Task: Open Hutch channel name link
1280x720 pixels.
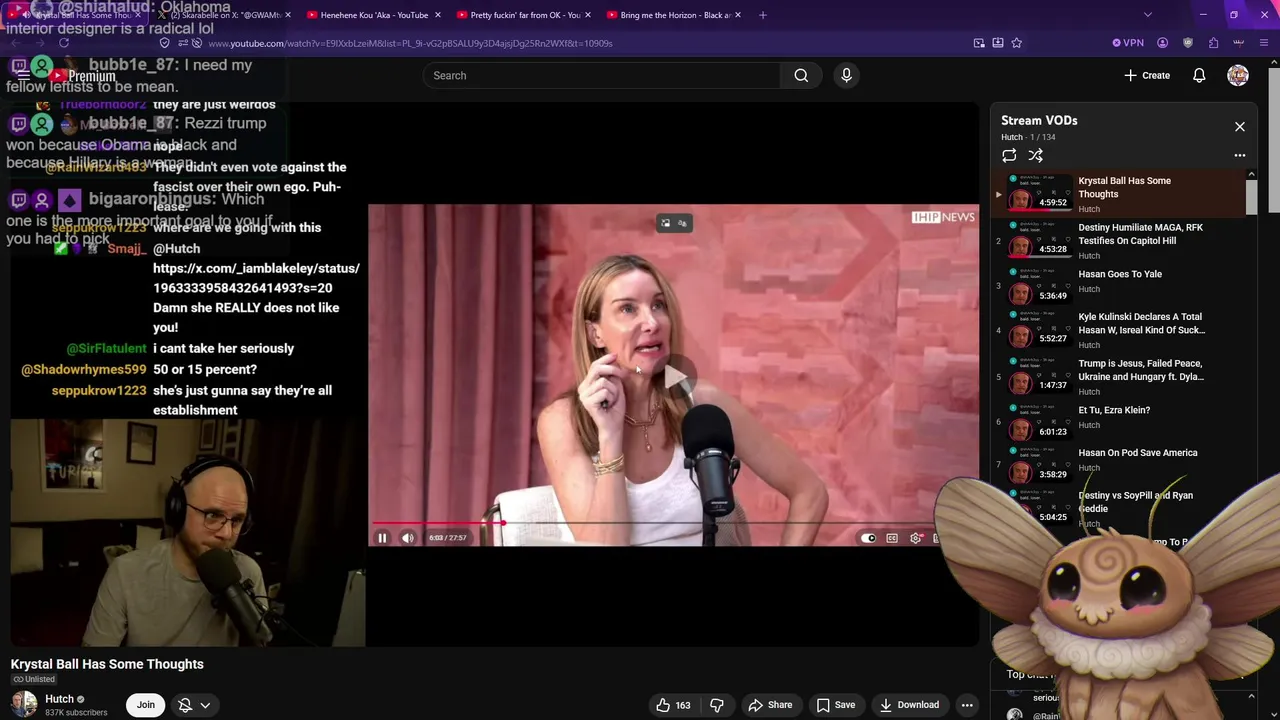Action: click(59, 699)
